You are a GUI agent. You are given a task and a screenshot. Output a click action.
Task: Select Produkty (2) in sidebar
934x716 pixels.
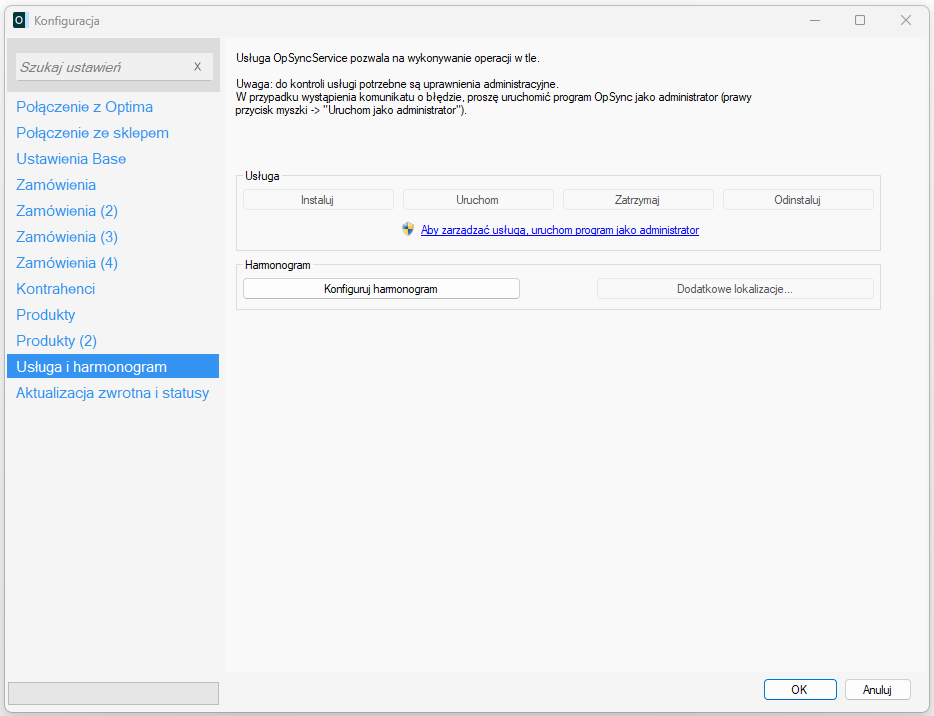pyautogui.click(x=56, y=341)
